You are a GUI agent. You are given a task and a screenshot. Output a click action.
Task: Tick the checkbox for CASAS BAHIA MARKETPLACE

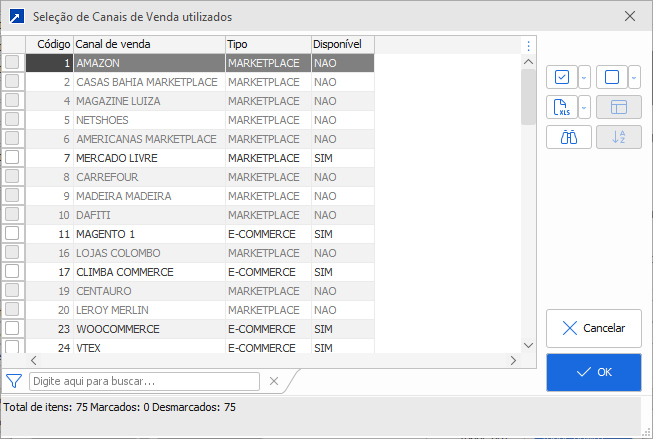pos(12,81)
